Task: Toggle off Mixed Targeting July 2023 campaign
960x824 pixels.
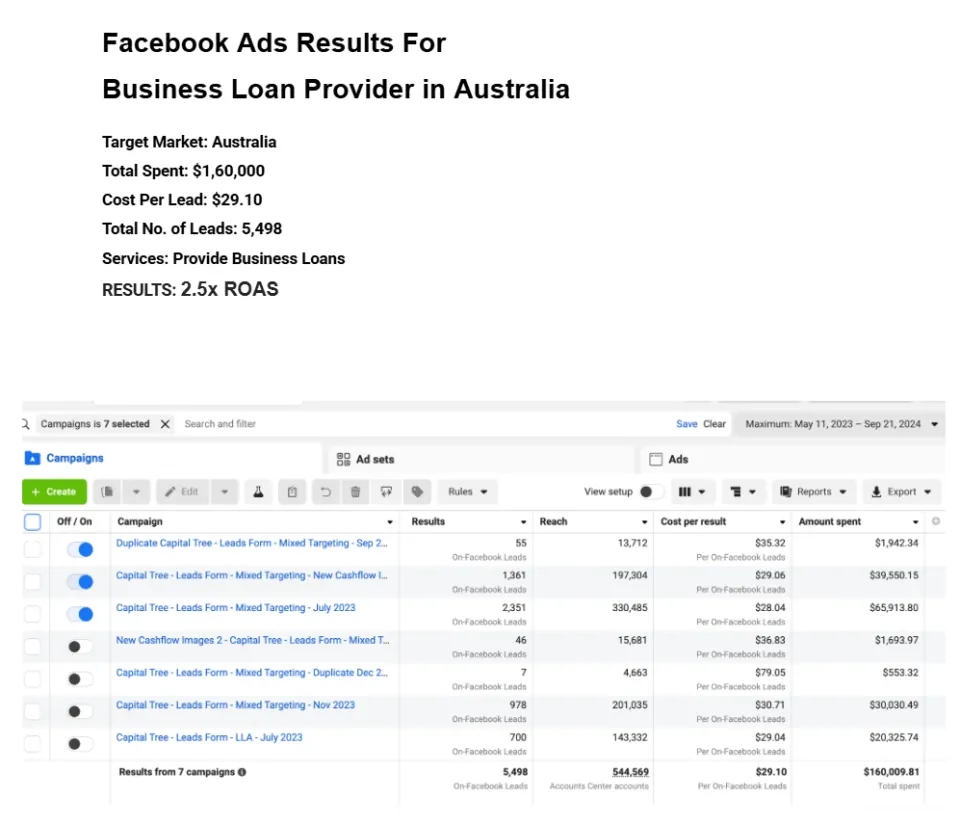Action: (80, 614)
